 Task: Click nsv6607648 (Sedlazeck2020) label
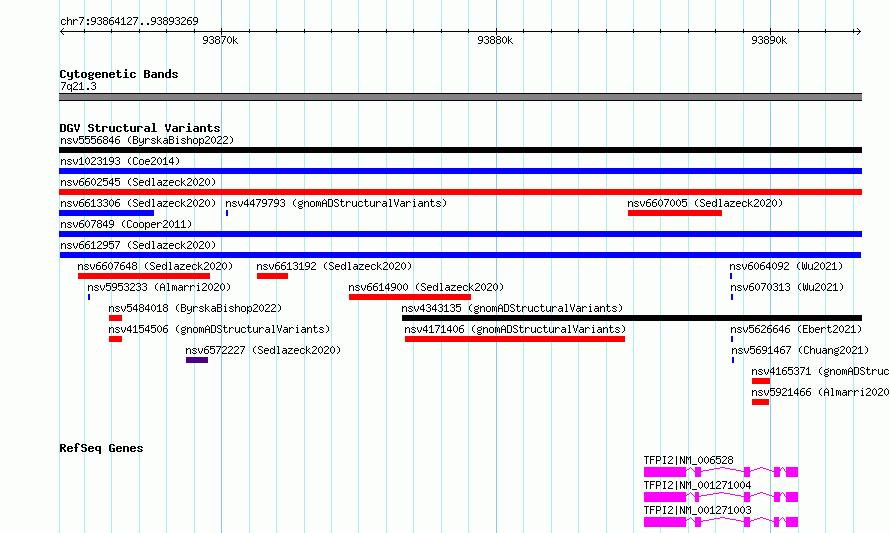pyautogui.click(x=155, y=266)
